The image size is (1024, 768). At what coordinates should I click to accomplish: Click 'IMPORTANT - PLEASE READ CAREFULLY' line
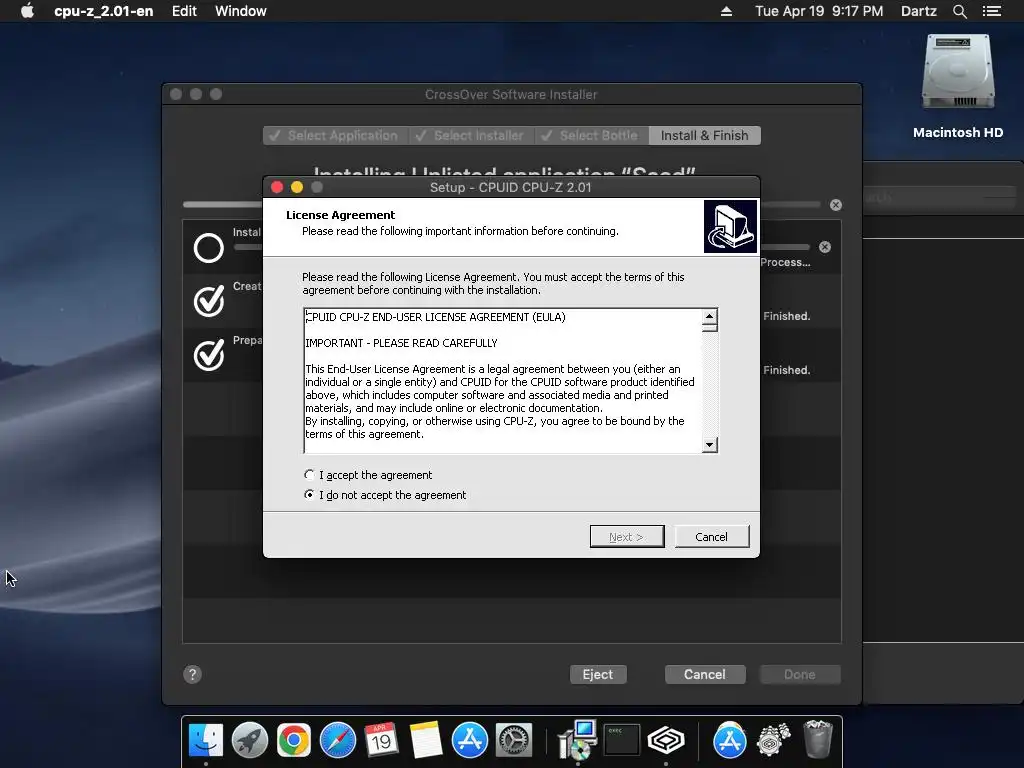tap(401, 343)
